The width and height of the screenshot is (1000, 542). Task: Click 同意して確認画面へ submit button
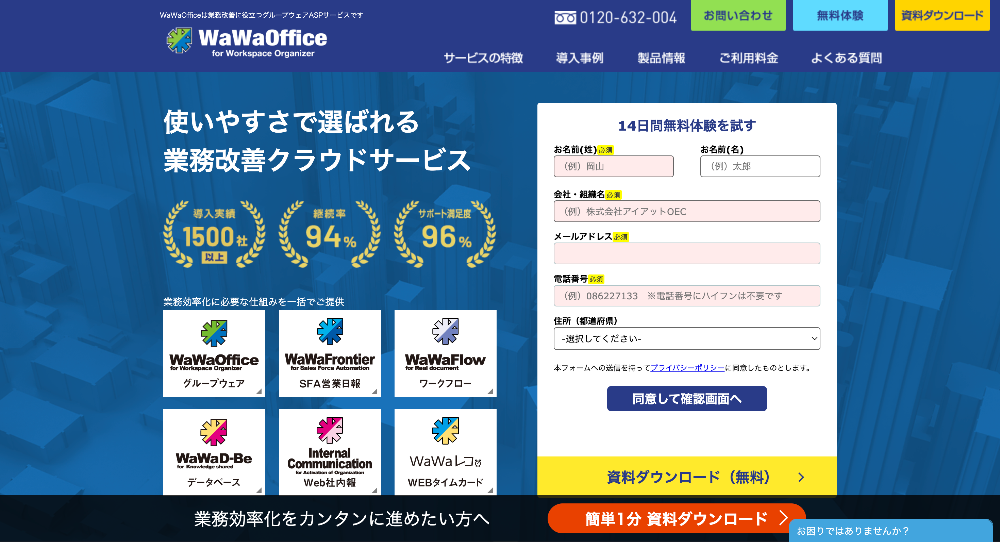[687, 399]
